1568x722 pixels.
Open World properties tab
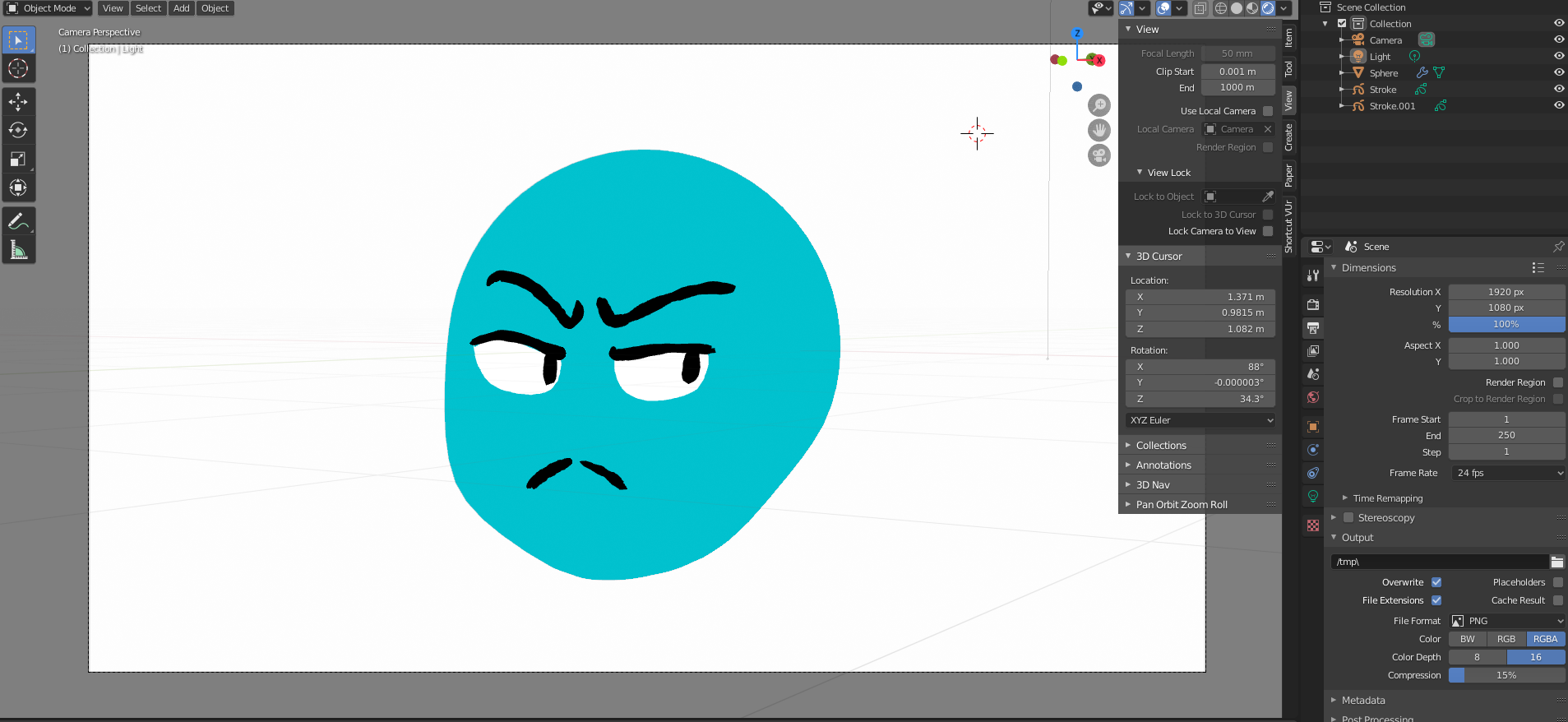tap(1313, 397)
